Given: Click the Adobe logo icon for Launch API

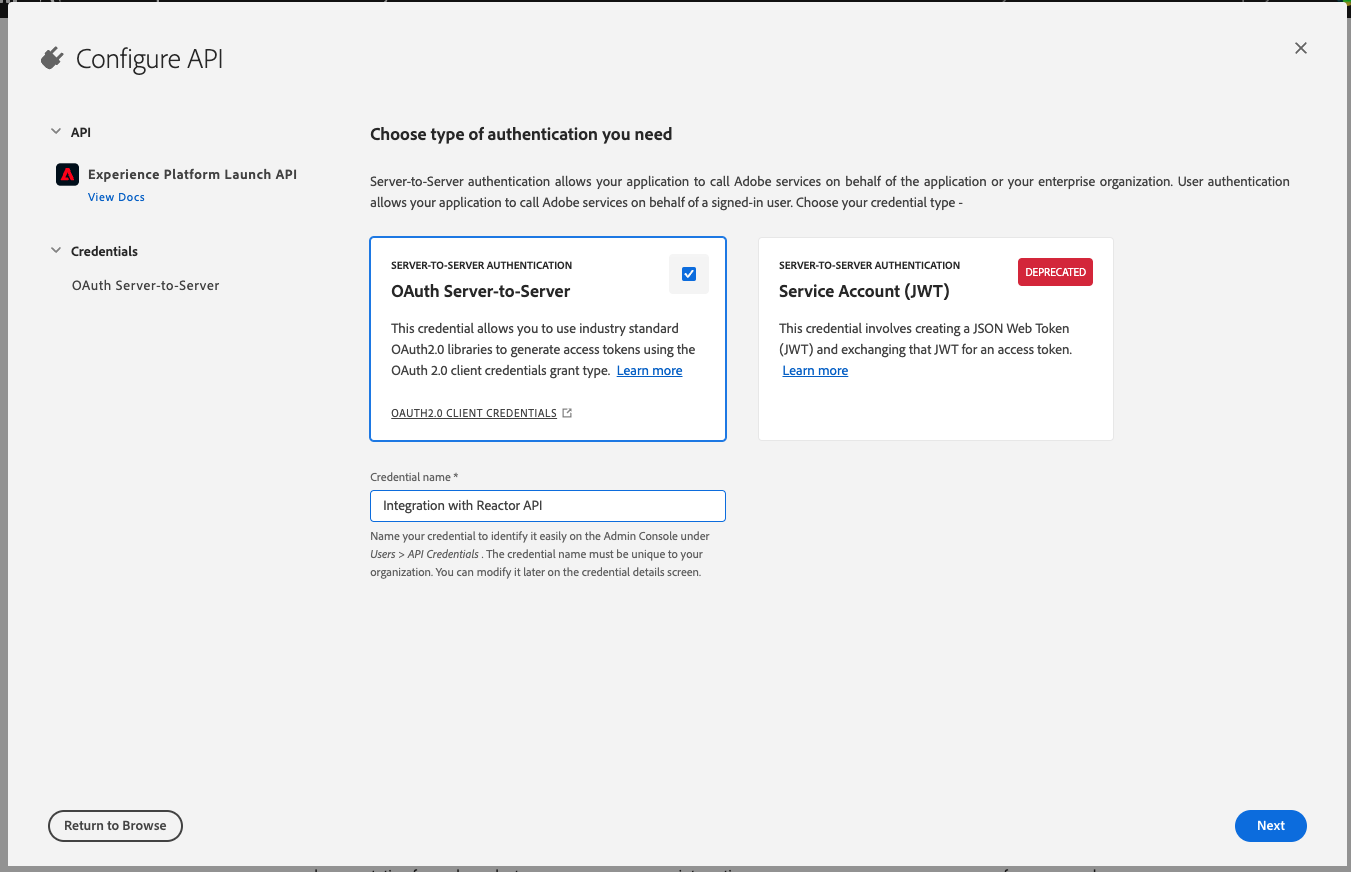Looking at the screenshot, I should (x=67, y=174).
